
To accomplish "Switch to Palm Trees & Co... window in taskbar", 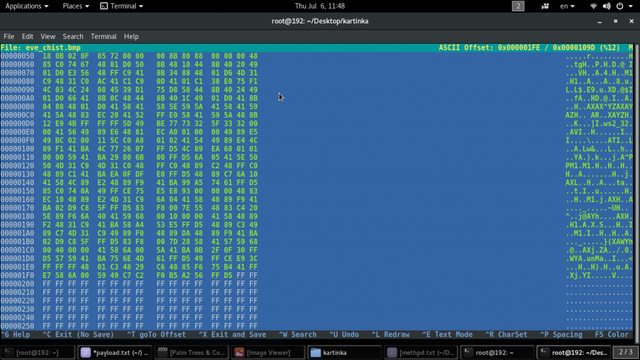I will point(192,352).
